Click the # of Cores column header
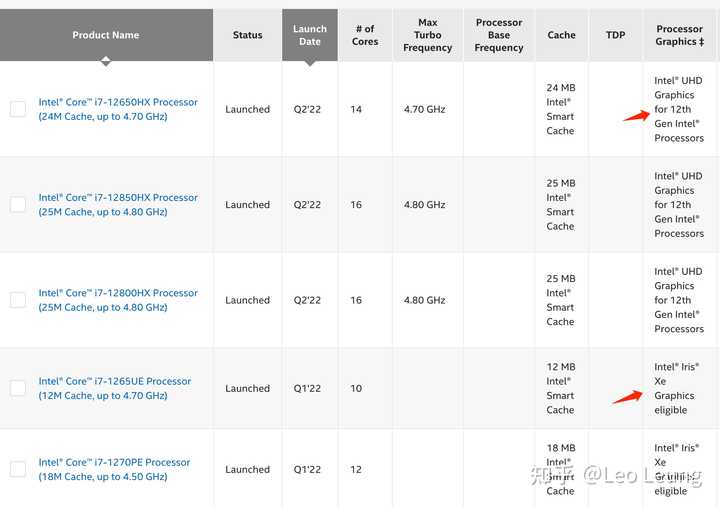The image size is (720, 508). (x=365, y=35)
